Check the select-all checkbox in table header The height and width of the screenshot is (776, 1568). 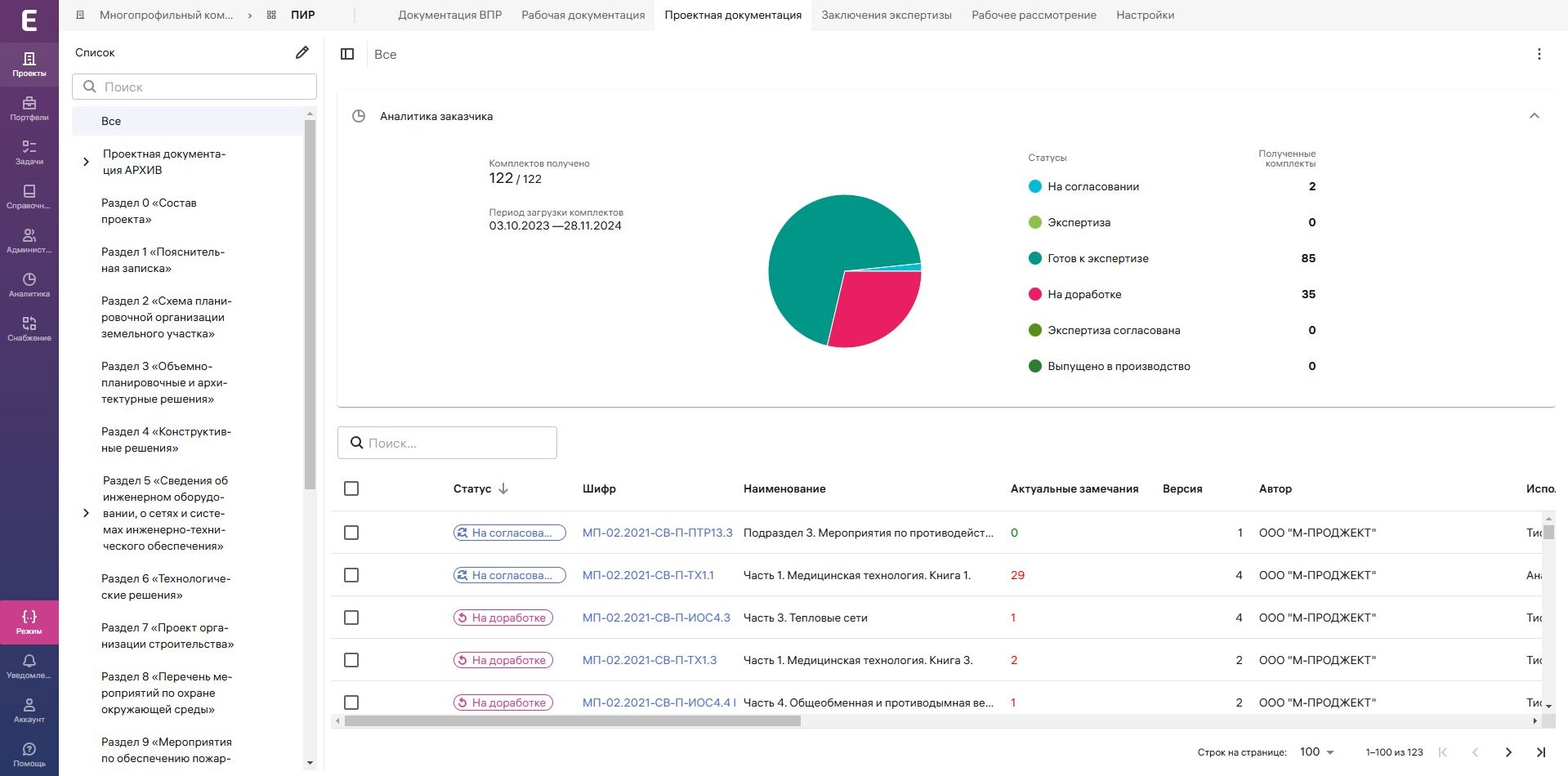coord(351,488)
